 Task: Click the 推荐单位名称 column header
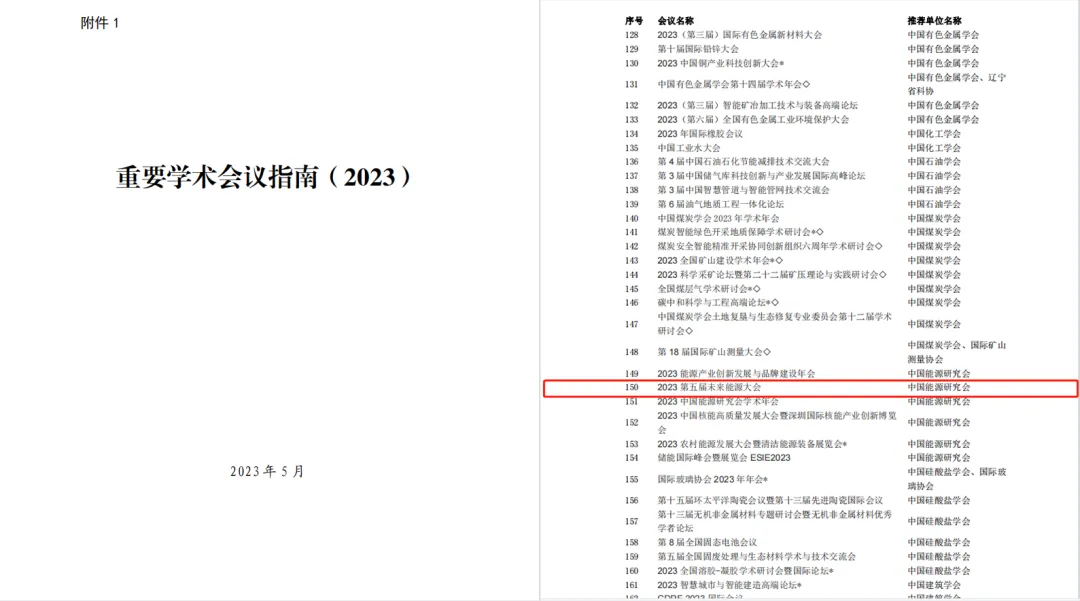coord(934,20)
